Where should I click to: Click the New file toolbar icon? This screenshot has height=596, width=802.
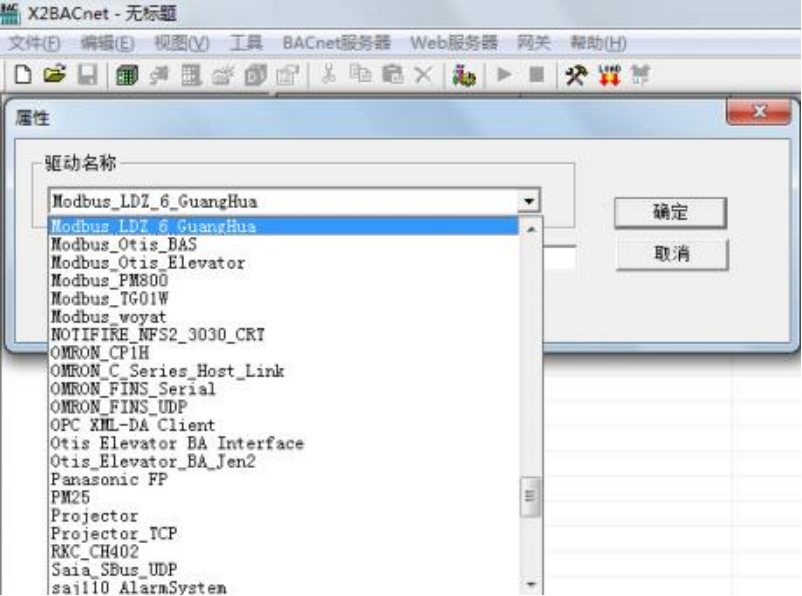point(23,75)
